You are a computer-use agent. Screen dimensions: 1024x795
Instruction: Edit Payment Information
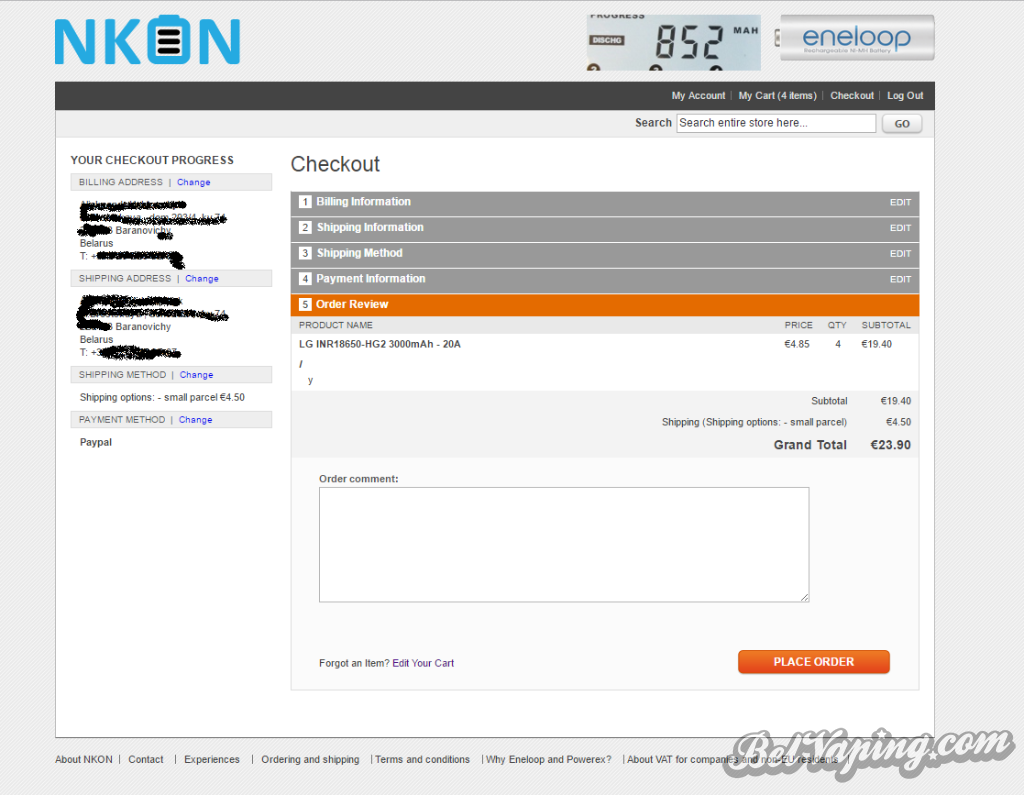tap(900, 279)
